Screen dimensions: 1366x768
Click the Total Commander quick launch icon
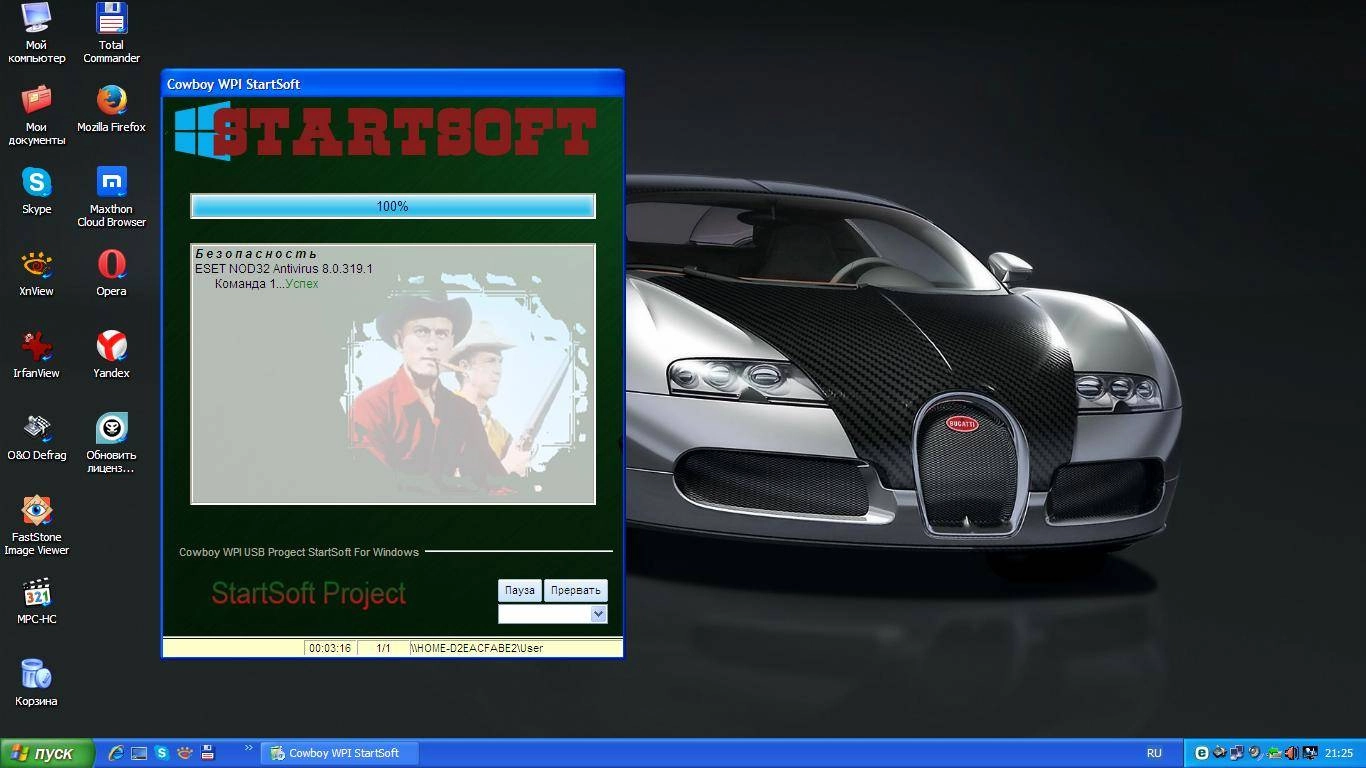tap(207, 753)
